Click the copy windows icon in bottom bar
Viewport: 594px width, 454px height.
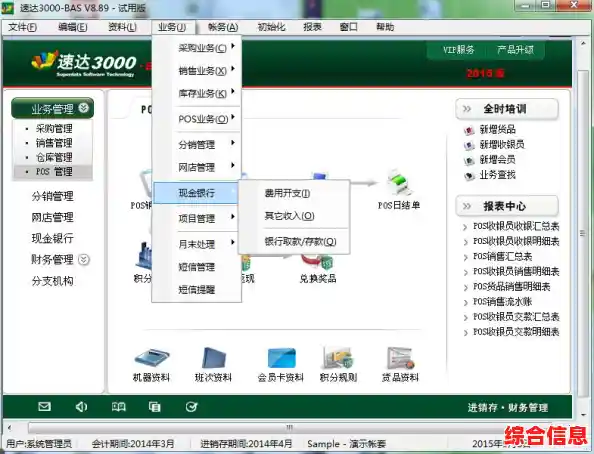[x=155, y=407]
